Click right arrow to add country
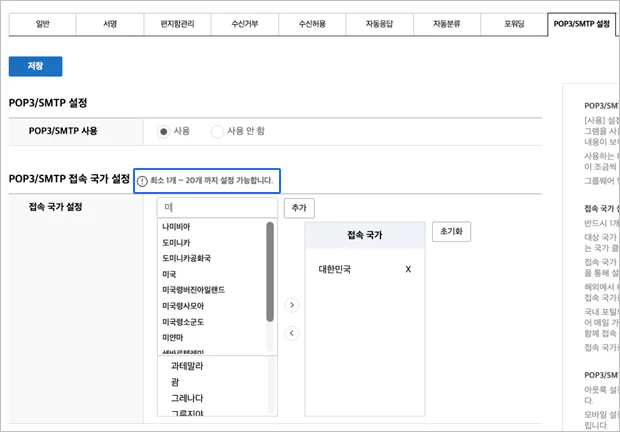Viewport: 620px width, 432px height. coord(291,304)
